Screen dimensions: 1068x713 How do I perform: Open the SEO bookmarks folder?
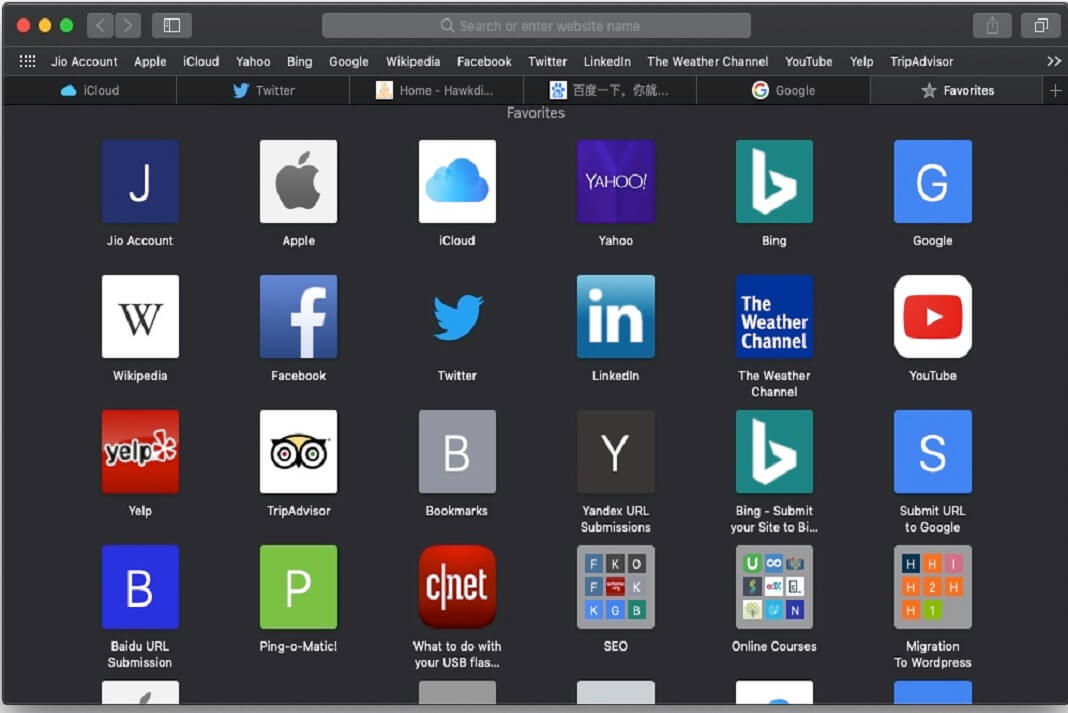(615, 587)
